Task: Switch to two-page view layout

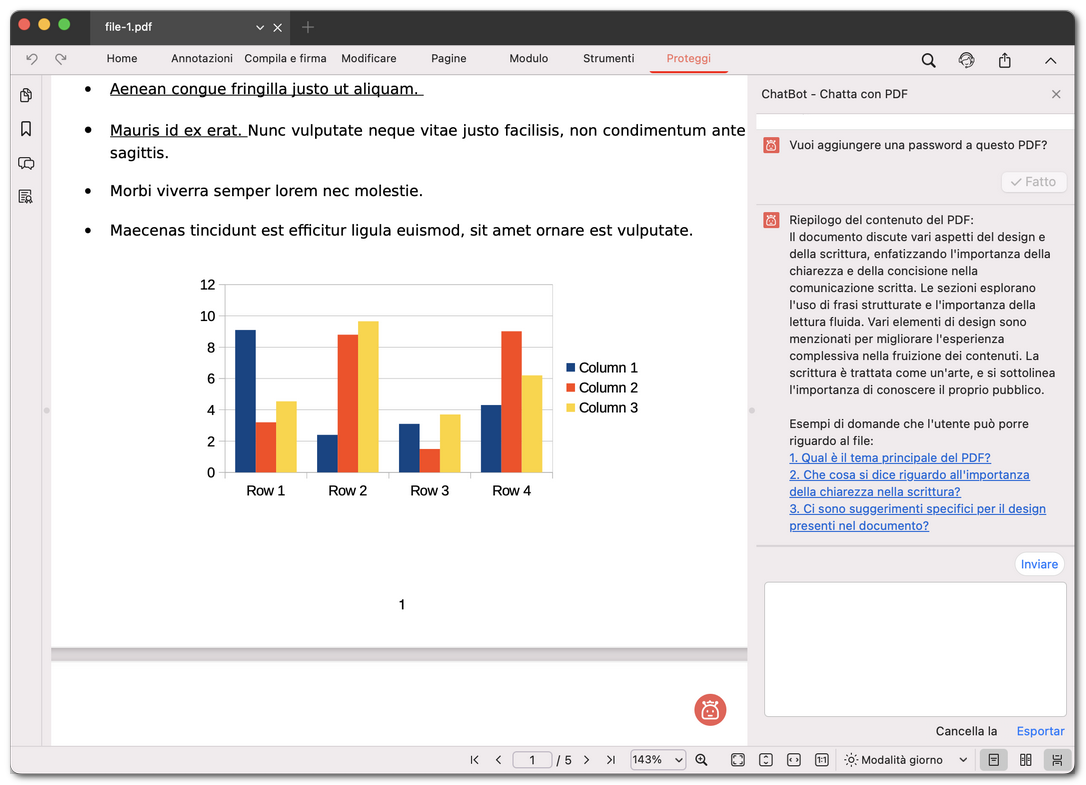Action: (x=1025, y=759)
